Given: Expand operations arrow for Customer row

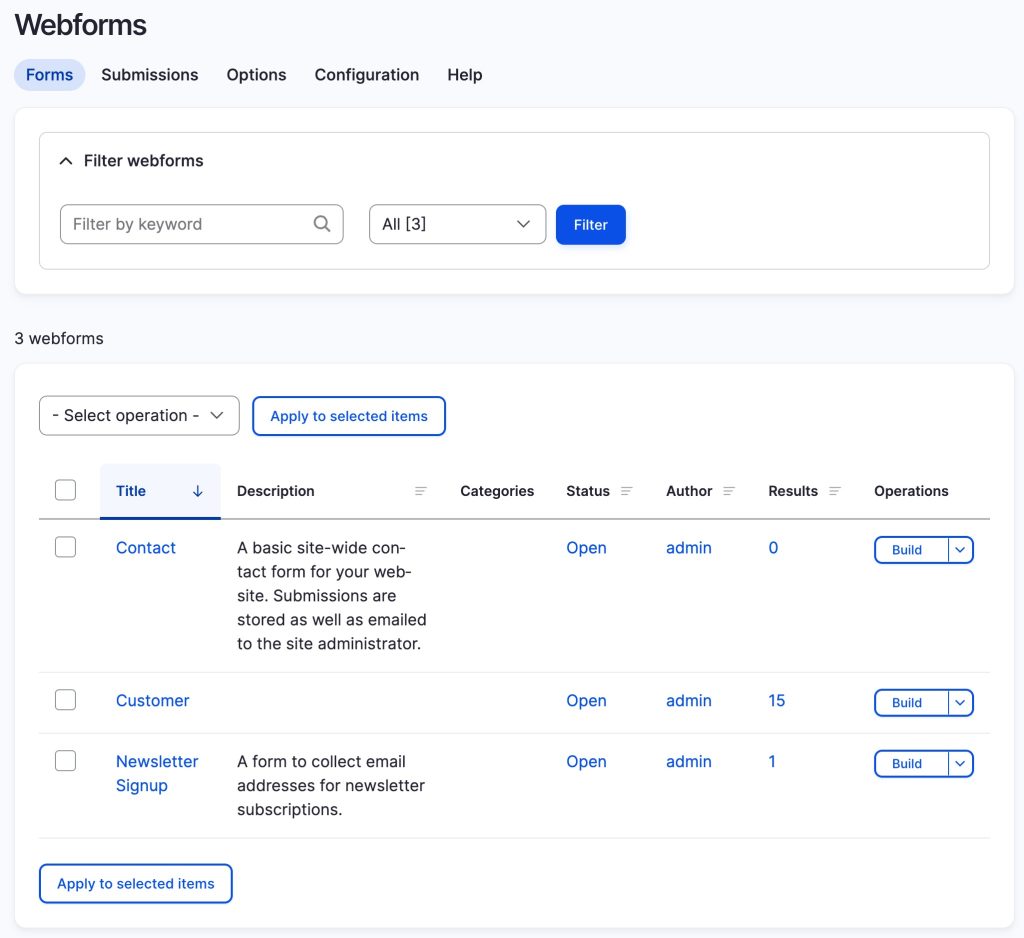Looking at the screenshot, I should 960,703.
